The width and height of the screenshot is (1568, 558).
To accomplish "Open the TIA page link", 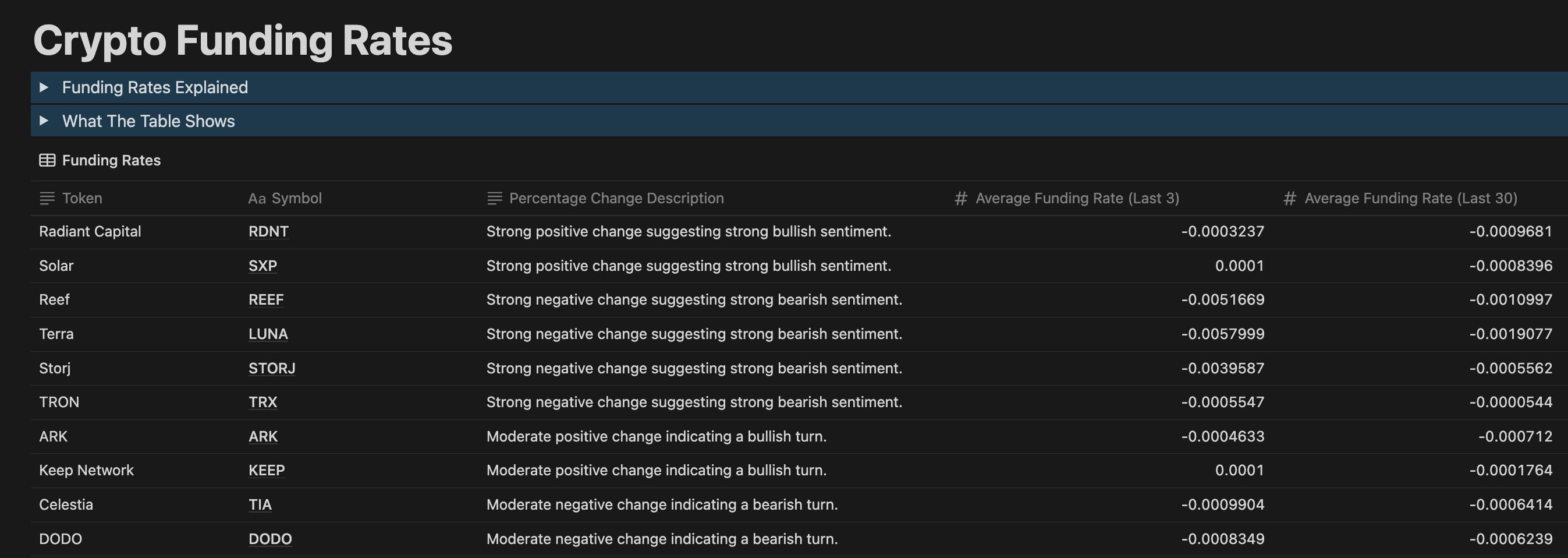I will coord(260,504).
